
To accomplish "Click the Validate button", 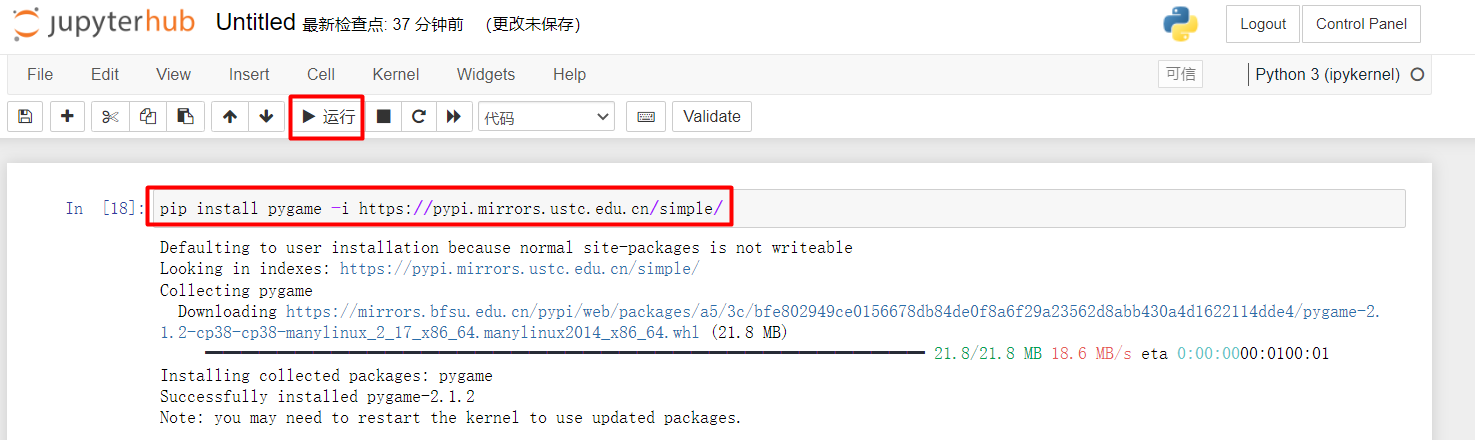I will click(712, 117).
